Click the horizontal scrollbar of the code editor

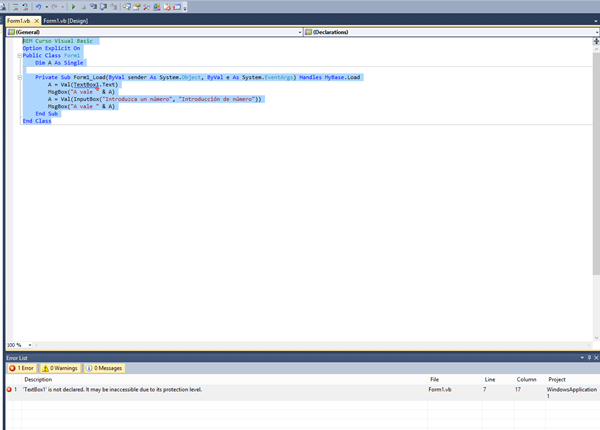coord(312,345)
